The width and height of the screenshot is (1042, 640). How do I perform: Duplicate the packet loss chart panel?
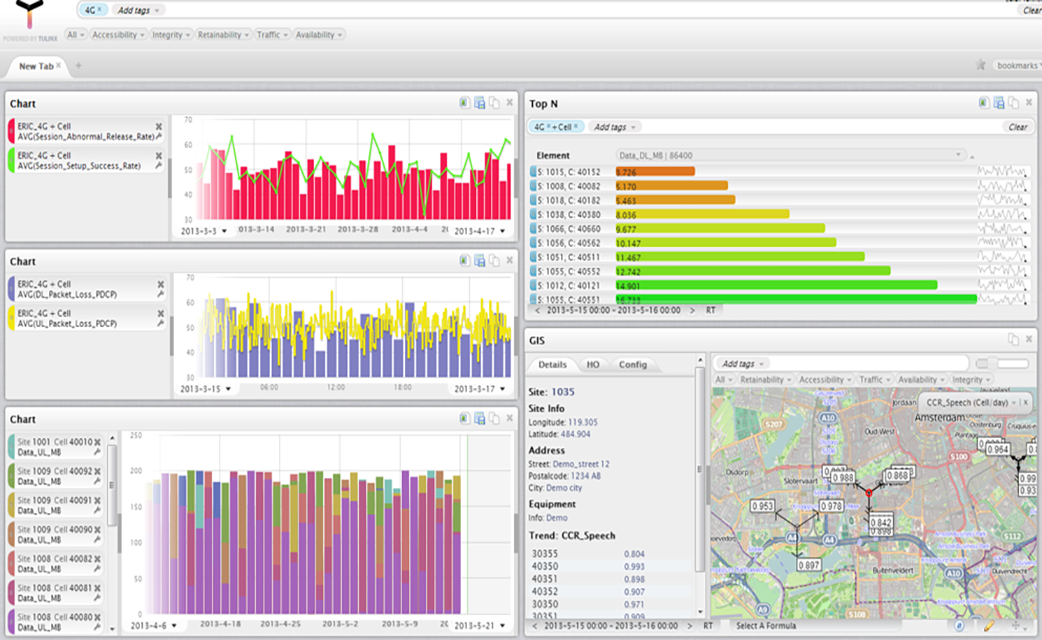point(494,261)
